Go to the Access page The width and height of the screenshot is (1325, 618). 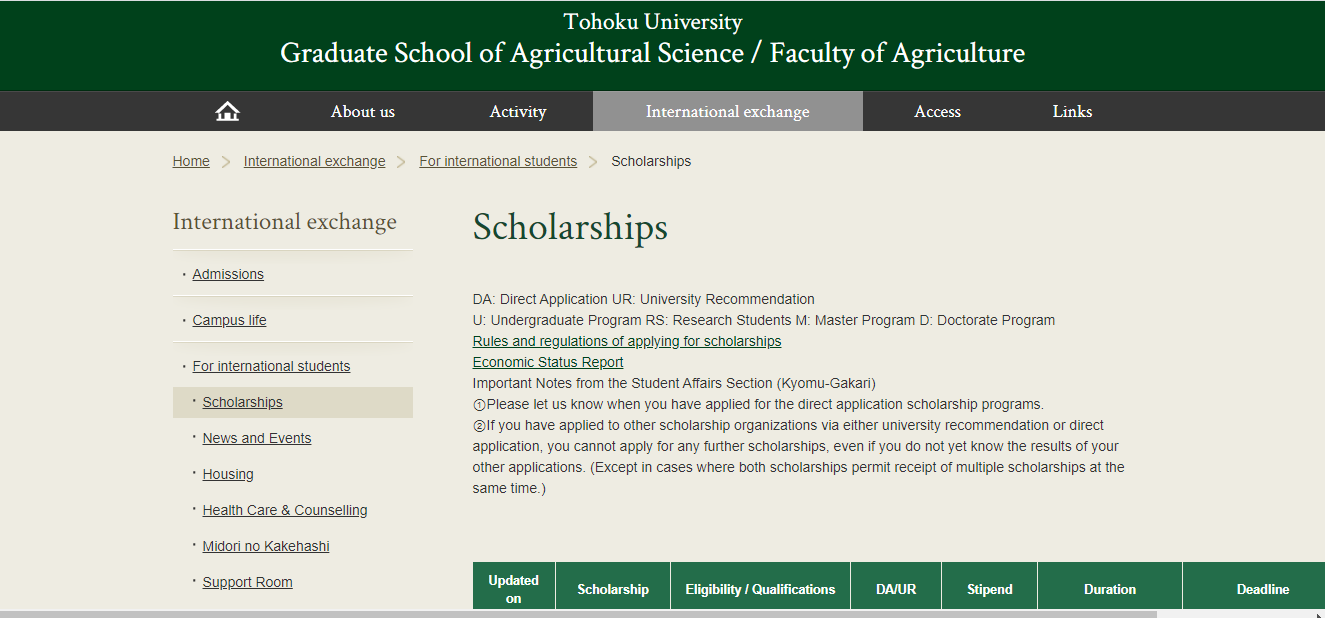click(x=938, y=111)
